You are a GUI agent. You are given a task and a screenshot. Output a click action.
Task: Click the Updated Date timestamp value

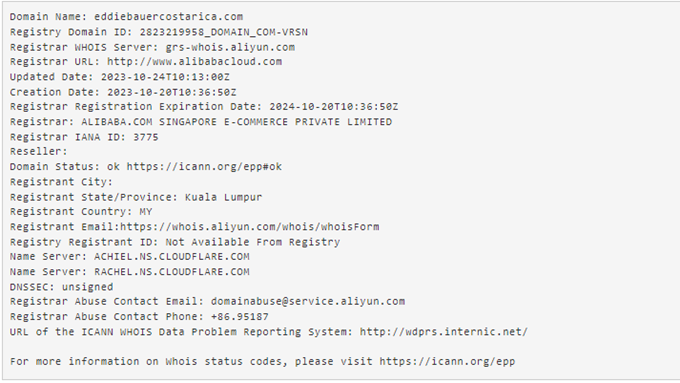(x=165, y=77)
